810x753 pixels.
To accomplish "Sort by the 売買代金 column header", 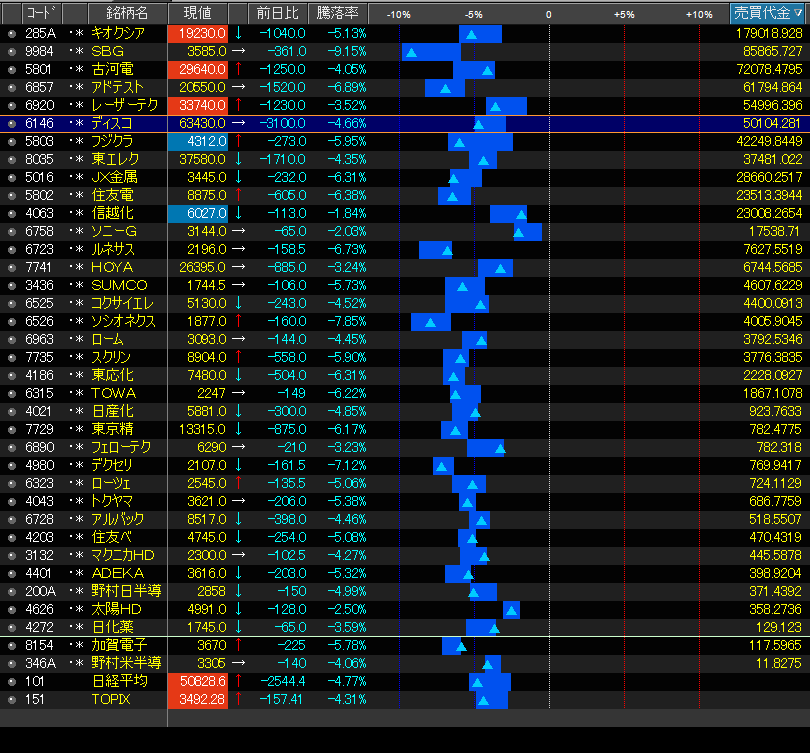I will (x=769, y=13).
